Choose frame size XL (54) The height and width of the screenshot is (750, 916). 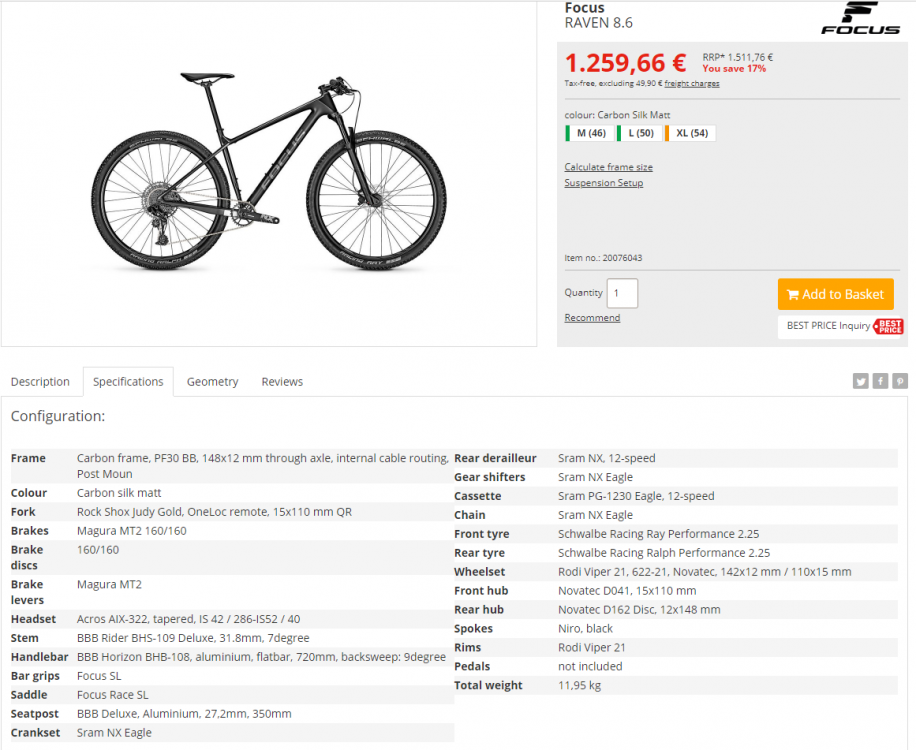coord(688,133)
